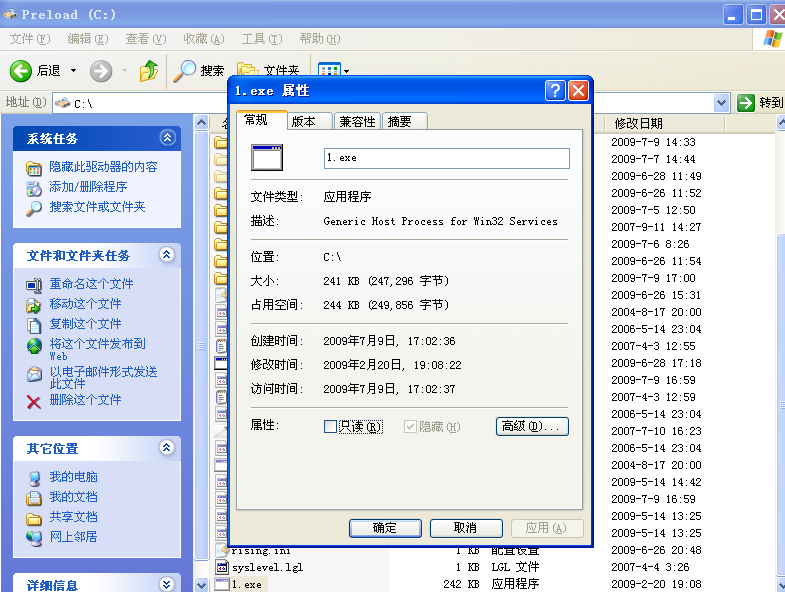
Task: Open the Favorites menu
Action: 204,39
